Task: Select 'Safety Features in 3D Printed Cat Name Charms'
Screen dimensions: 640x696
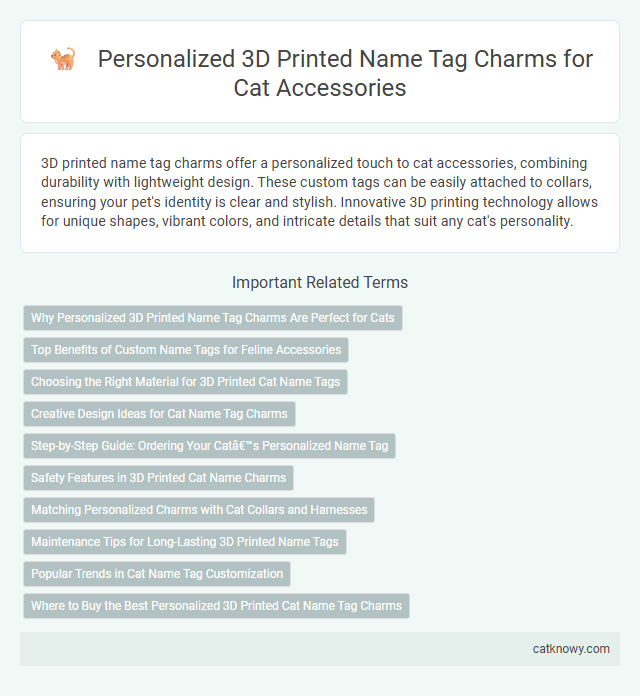Action: click(x=158, y=478)
